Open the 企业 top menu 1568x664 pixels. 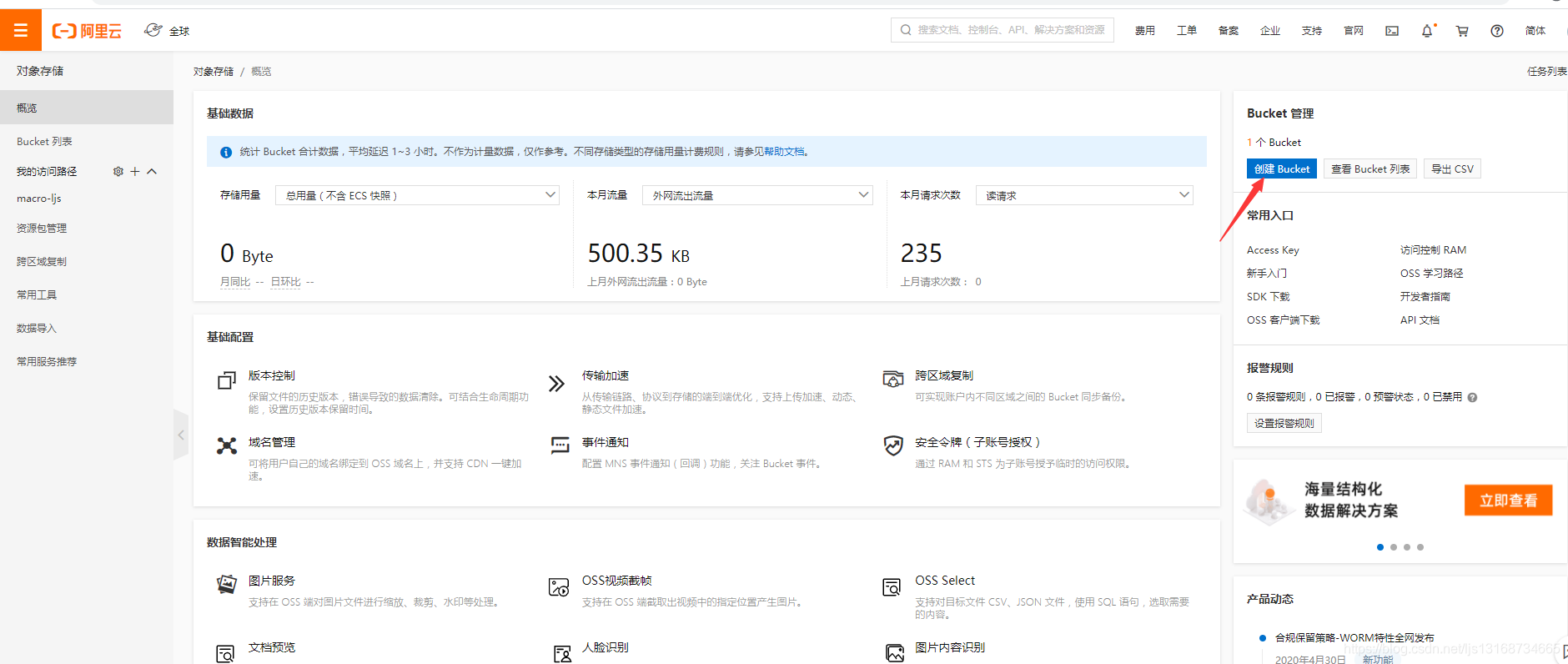coord(1270,31)
